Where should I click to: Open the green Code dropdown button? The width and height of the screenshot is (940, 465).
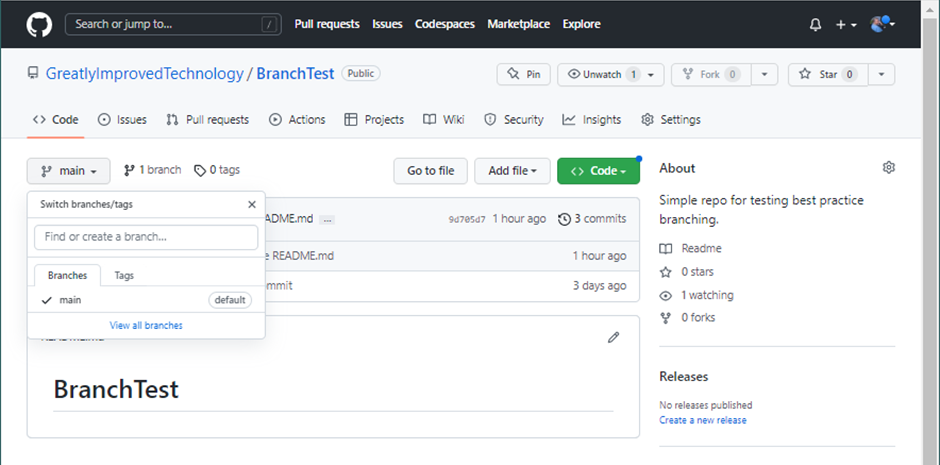(598, 171)
